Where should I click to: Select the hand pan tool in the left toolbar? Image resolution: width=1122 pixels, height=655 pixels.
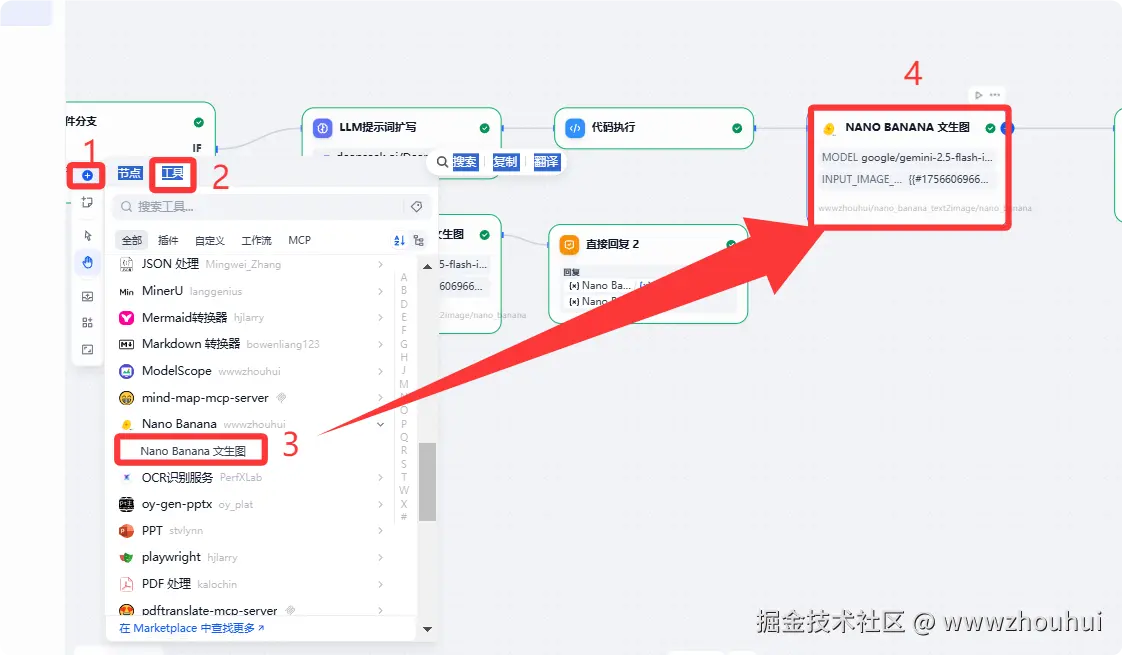coord(87,263)
